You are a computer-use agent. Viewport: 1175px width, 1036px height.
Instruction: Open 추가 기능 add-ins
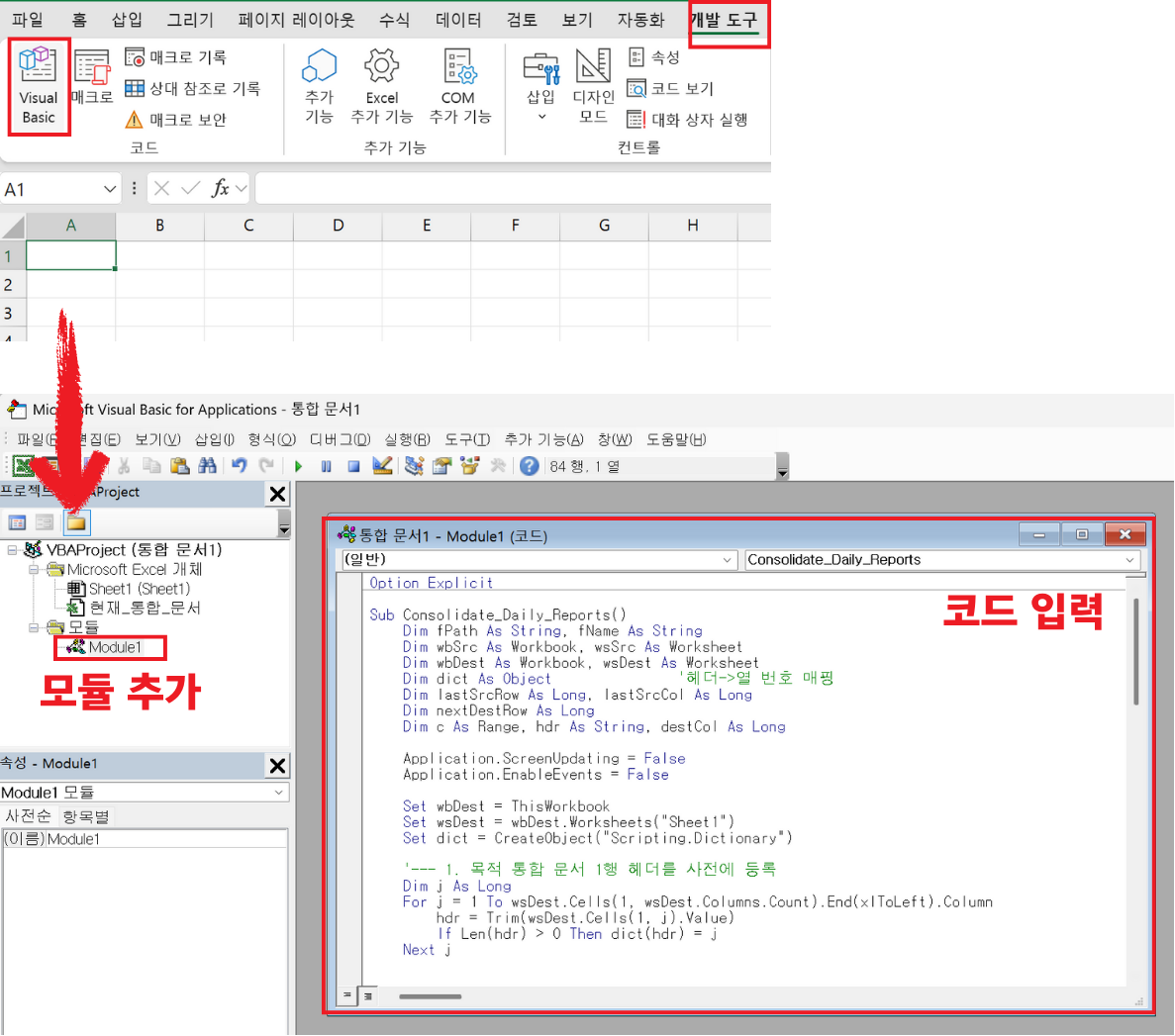pos(319,86)
